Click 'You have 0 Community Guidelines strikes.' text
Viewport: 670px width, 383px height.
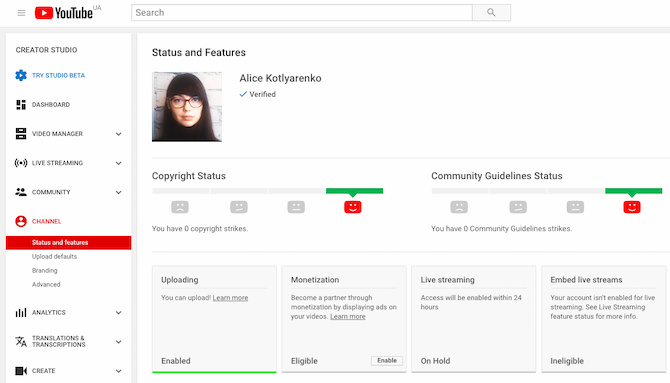[x=502, y=229]
